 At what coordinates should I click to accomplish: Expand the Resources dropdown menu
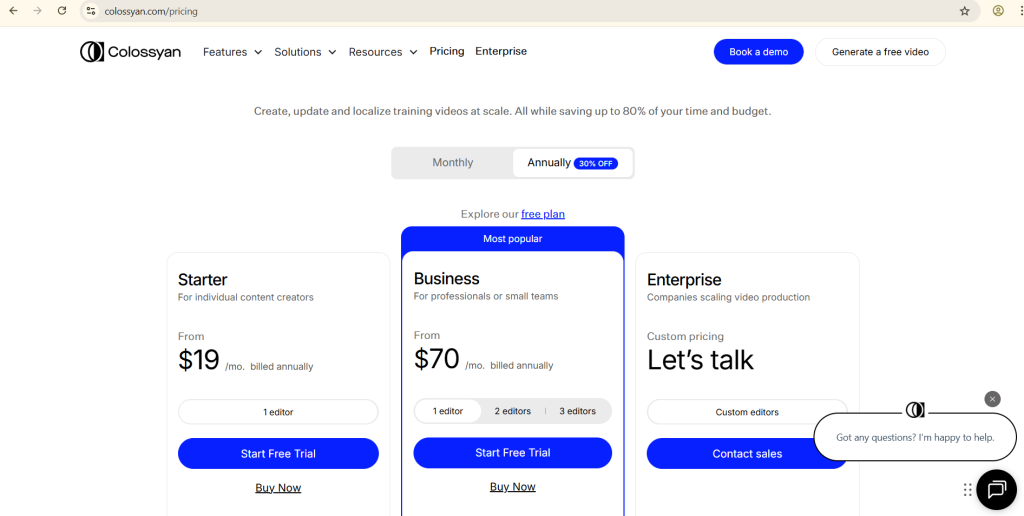click(x=383, y=52)
